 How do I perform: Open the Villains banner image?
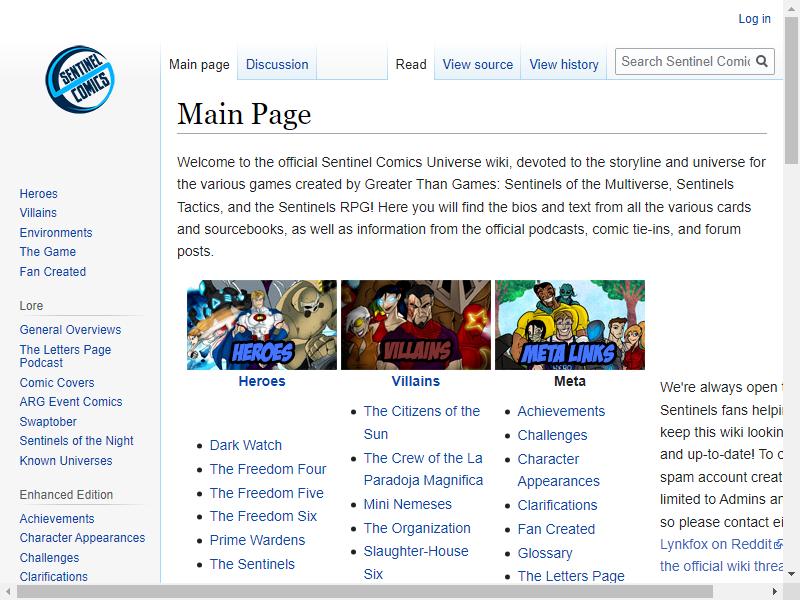(416, 324)
